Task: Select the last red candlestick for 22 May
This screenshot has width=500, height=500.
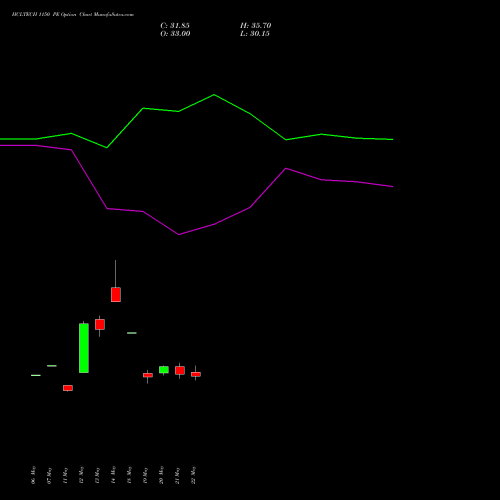Action: [196, 374]
